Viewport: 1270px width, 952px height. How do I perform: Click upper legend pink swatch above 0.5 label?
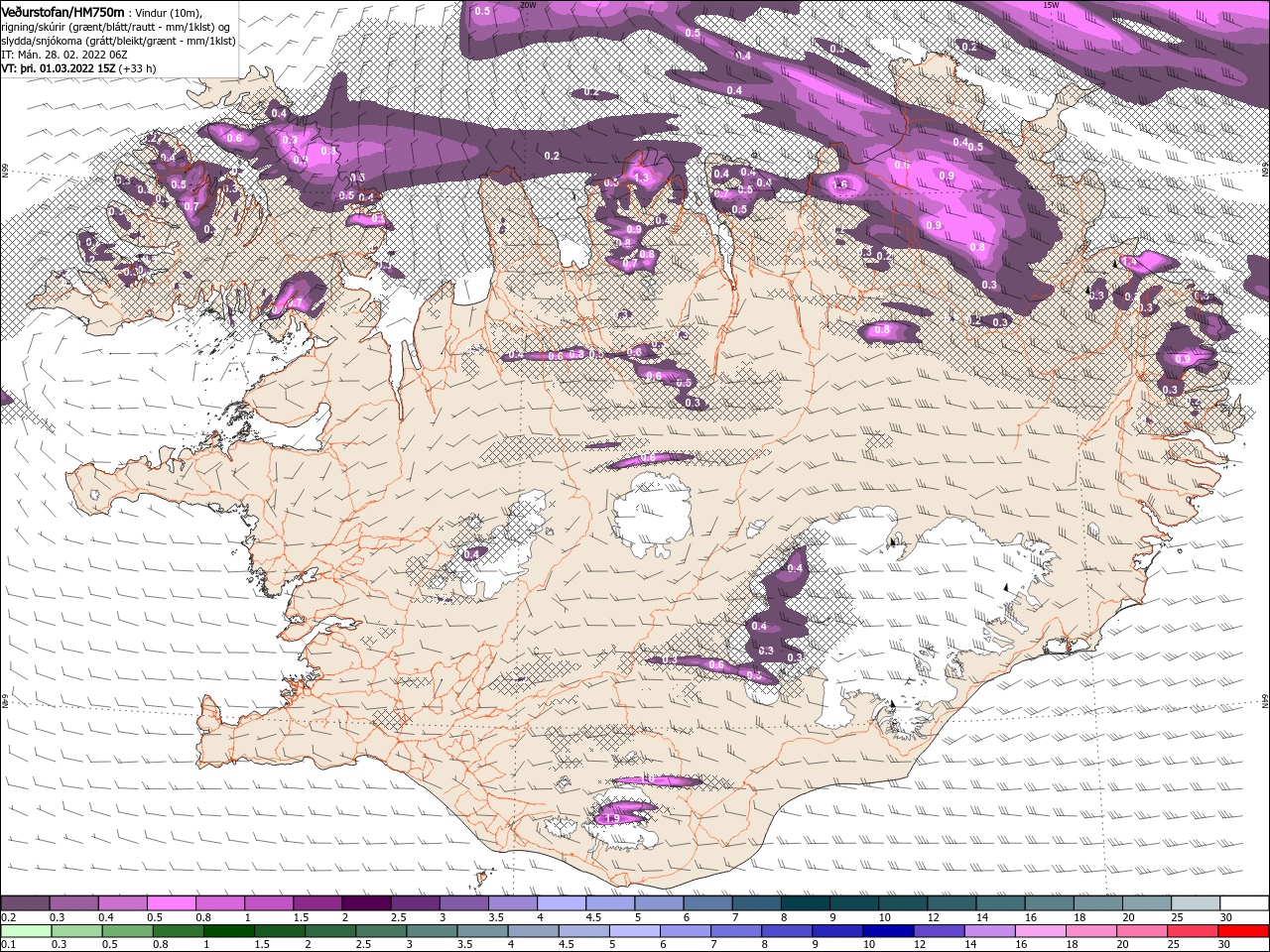pos(172,903)
